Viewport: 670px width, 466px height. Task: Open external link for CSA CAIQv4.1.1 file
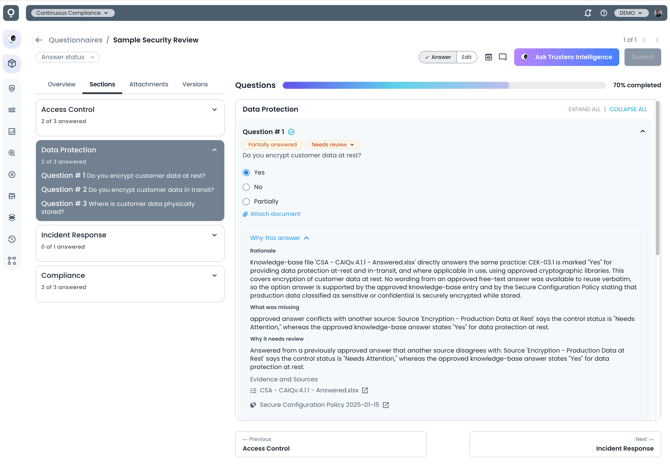pos(365,390)
